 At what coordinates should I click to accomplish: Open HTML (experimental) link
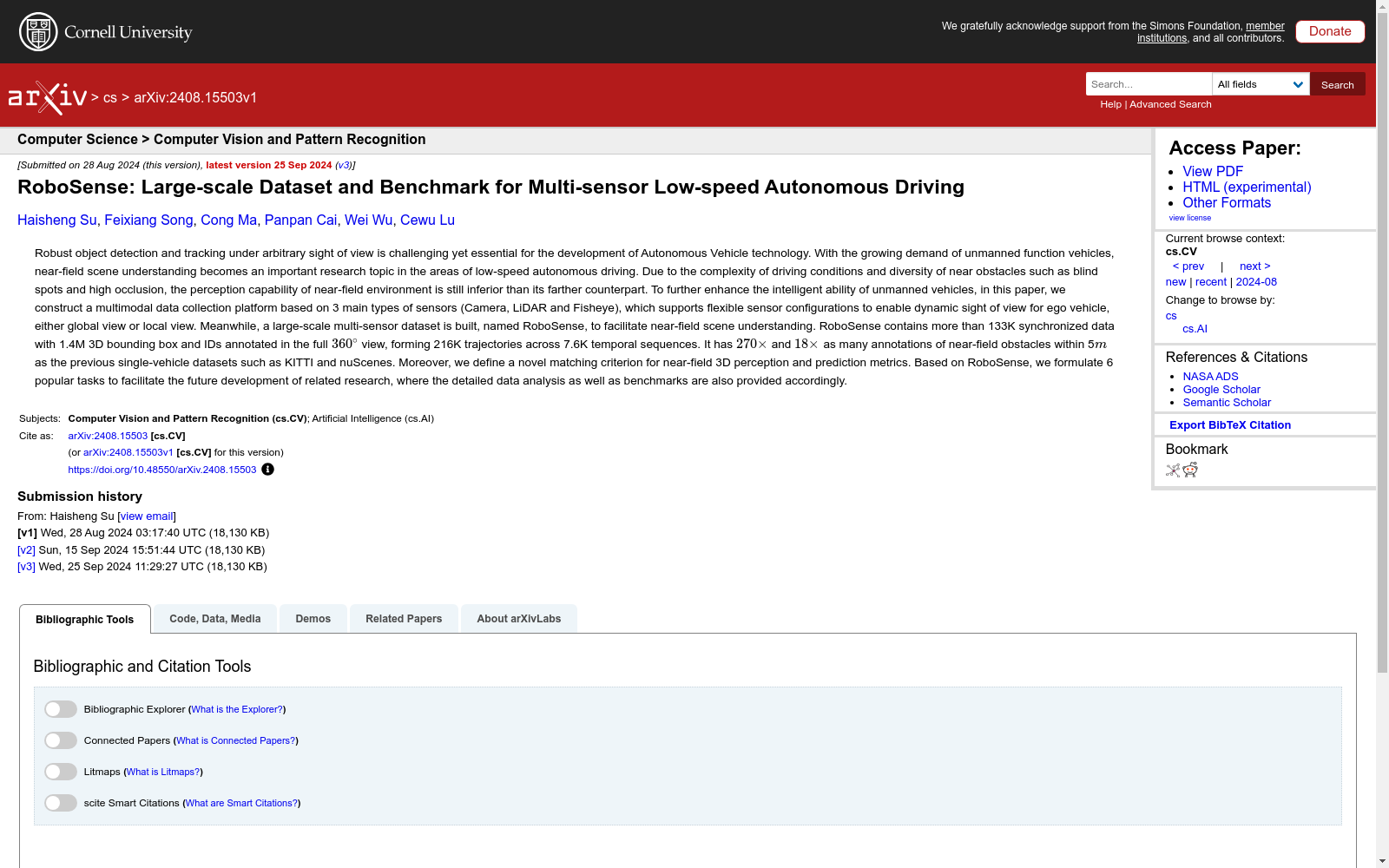point(1247,187)
